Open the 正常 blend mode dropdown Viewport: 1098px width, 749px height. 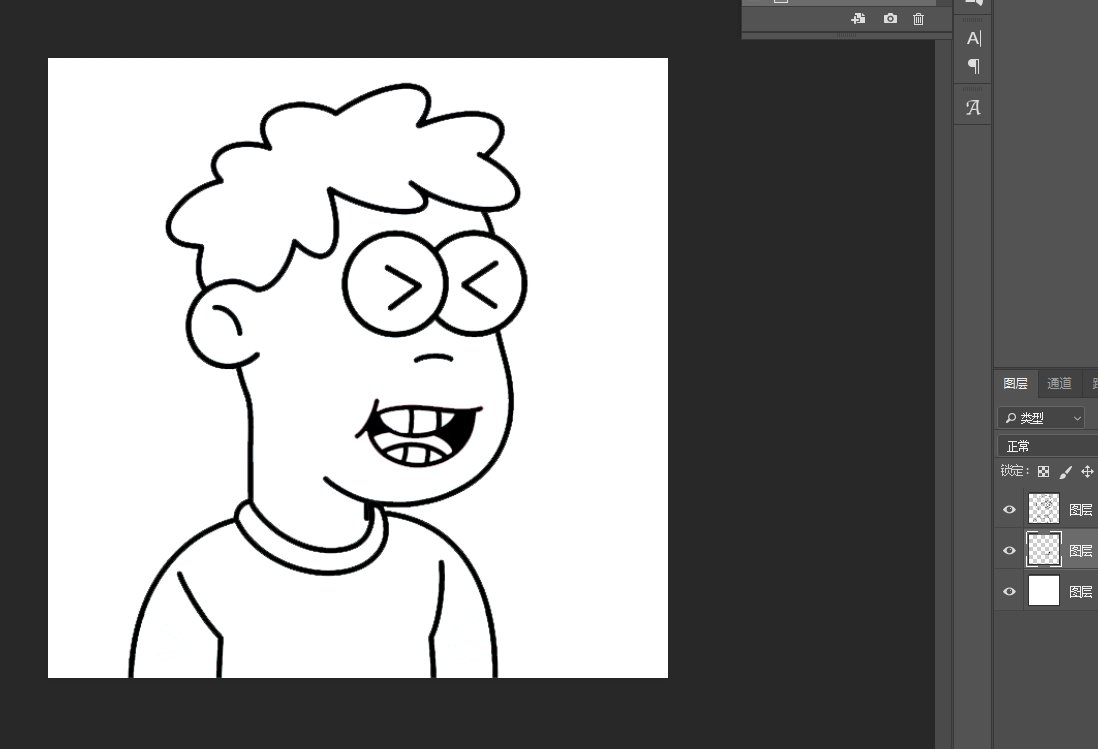1048,446
